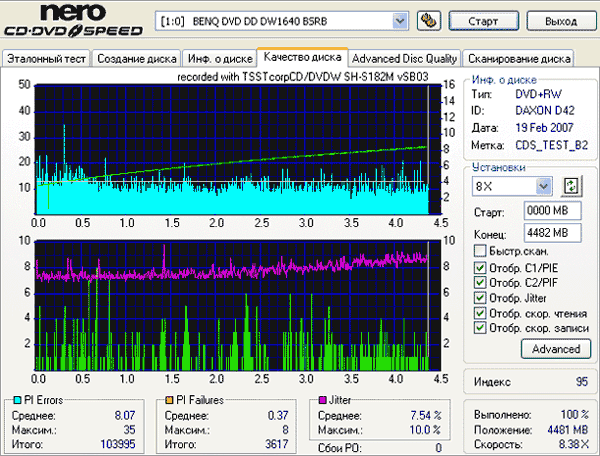This screenshot has width=600, height=456.
Task: Uncheck Отобр. C1/PIE checkbox
Action: pyautogui.click(x=480, y=267)
